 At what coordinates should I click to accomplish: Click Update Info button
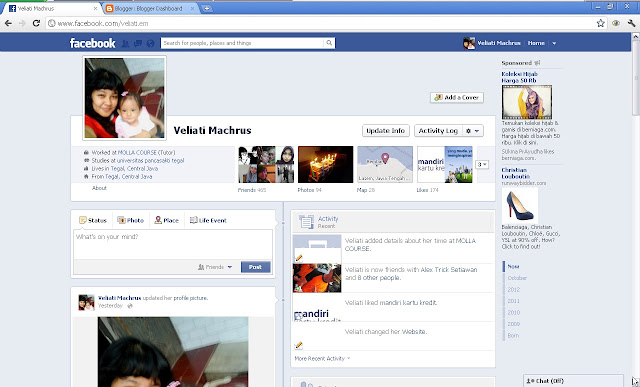pos(386,131)
